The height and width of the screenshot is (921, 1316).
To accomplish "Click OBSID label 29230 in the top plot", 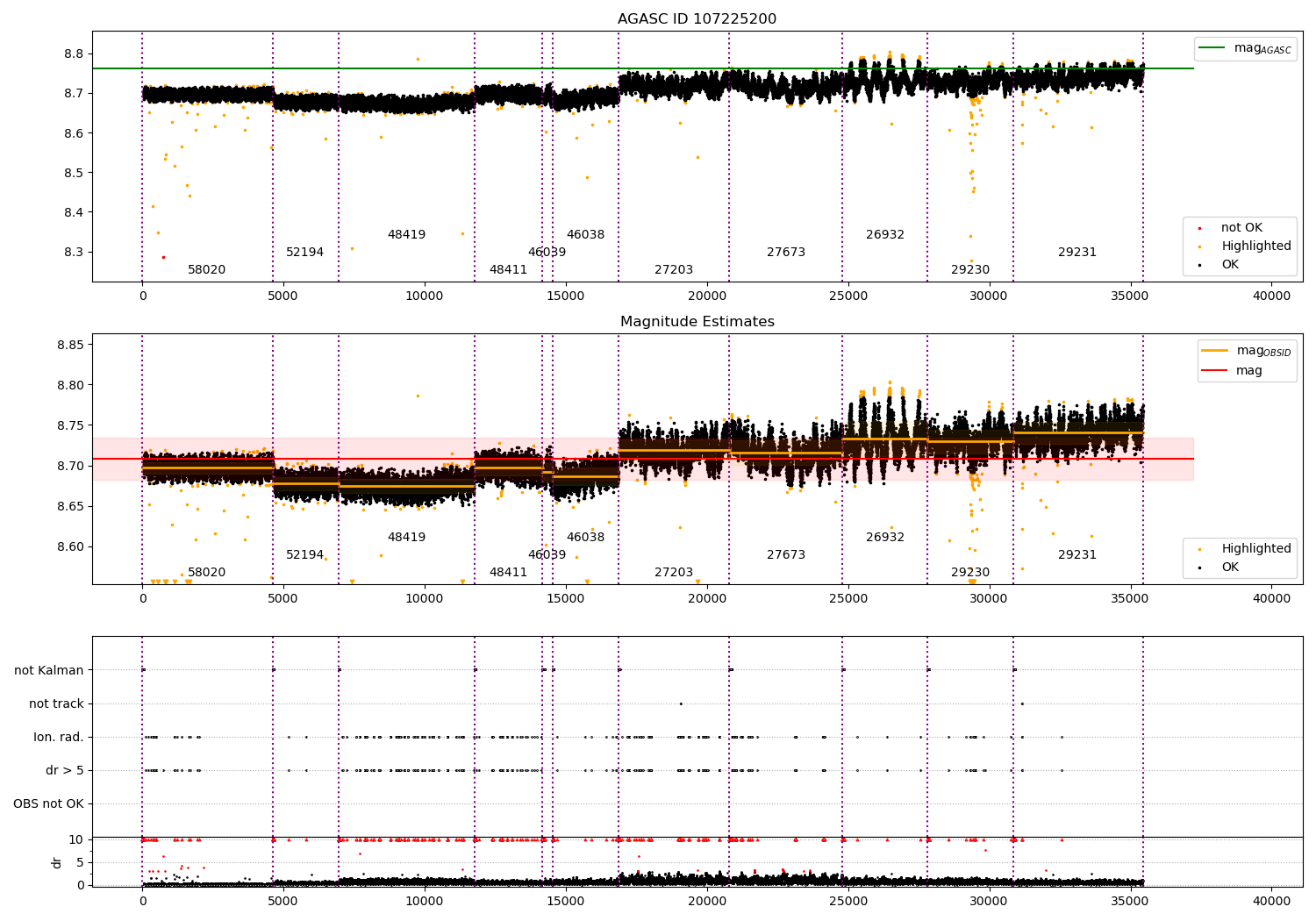I will point(970,270).
